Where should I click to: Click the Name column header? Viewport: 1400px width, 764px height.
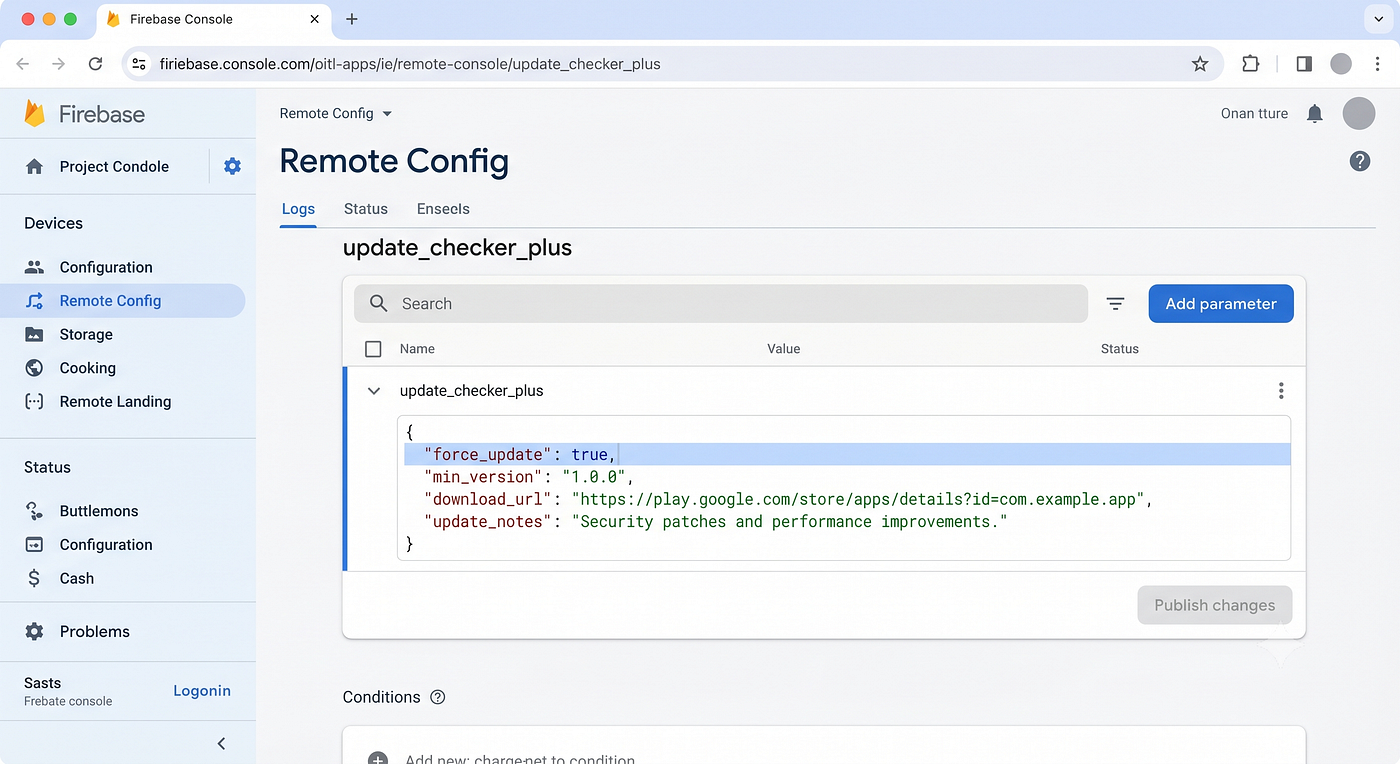pyautogui.click(x=417, y=349)
